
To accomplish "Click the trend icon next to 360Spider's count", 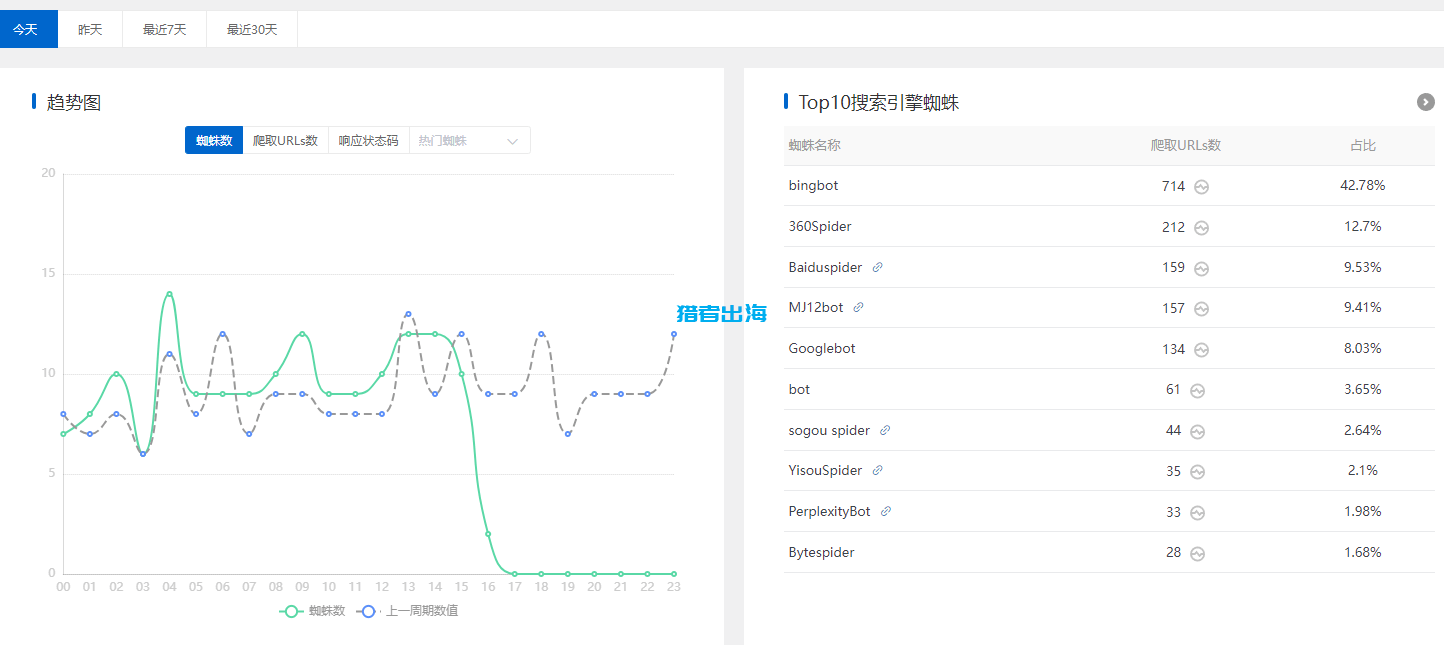I will pyautogui.click(x=1200, y=227).
